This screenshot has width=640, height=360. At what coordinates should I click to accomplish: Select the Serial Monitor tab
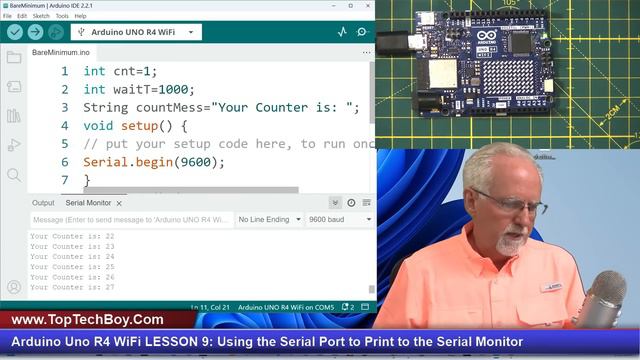[88, 203]
